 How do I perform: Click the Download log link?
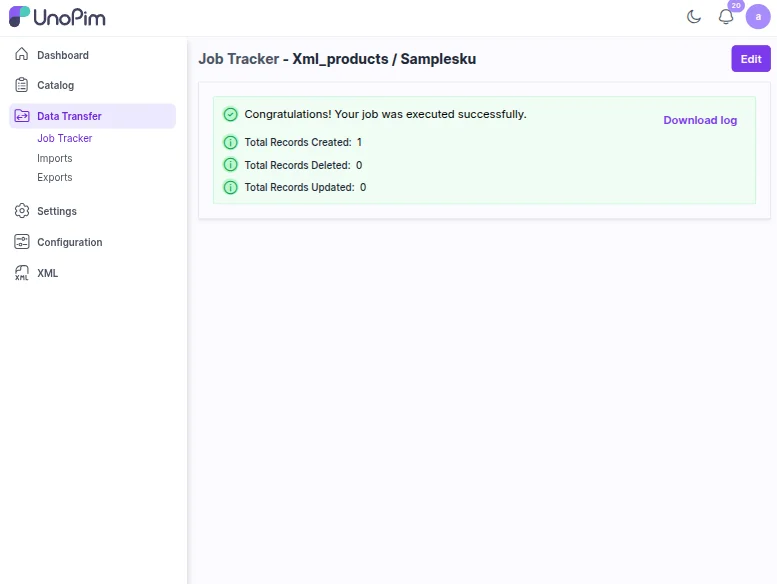(x=700, y=120)
